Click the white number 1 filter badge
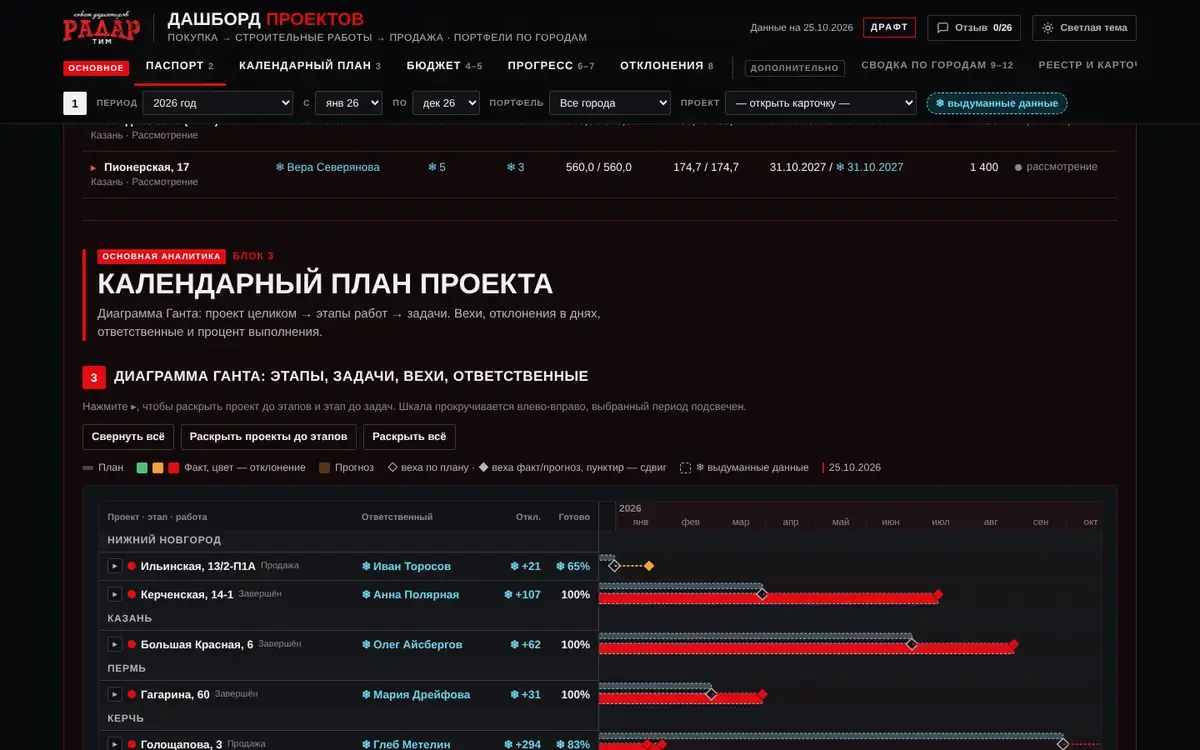Viewport: 1200px width, 750px height. [x=75, y=103]
